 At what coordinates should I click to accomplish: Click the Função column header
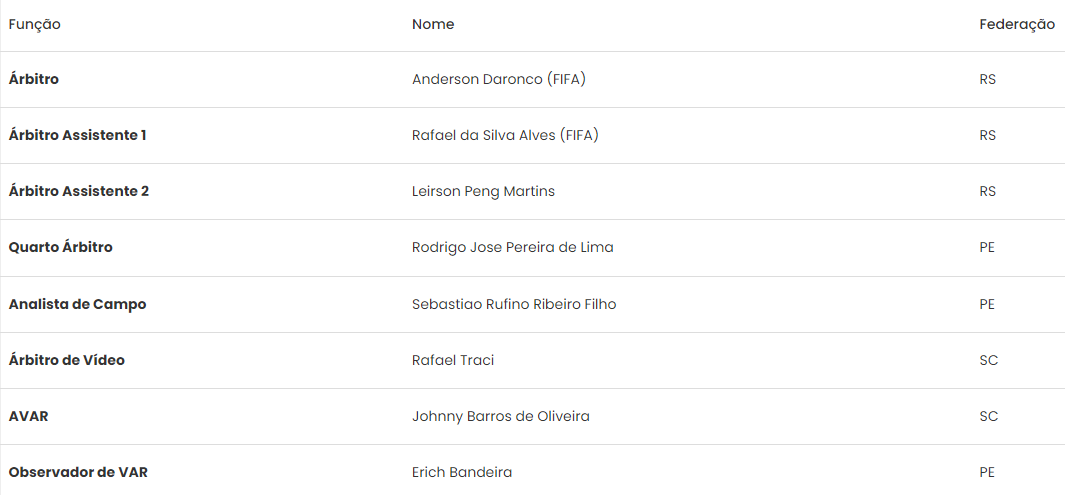35,24
